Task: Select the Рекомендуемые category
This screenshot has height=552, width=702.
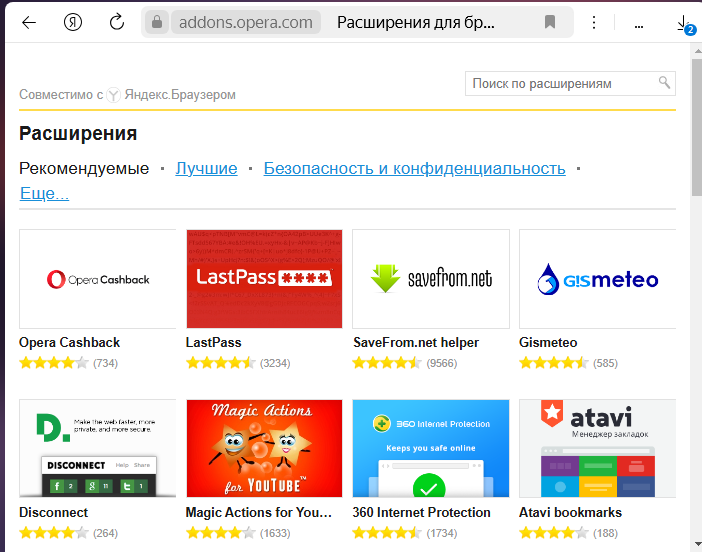Action: (84, 168)
